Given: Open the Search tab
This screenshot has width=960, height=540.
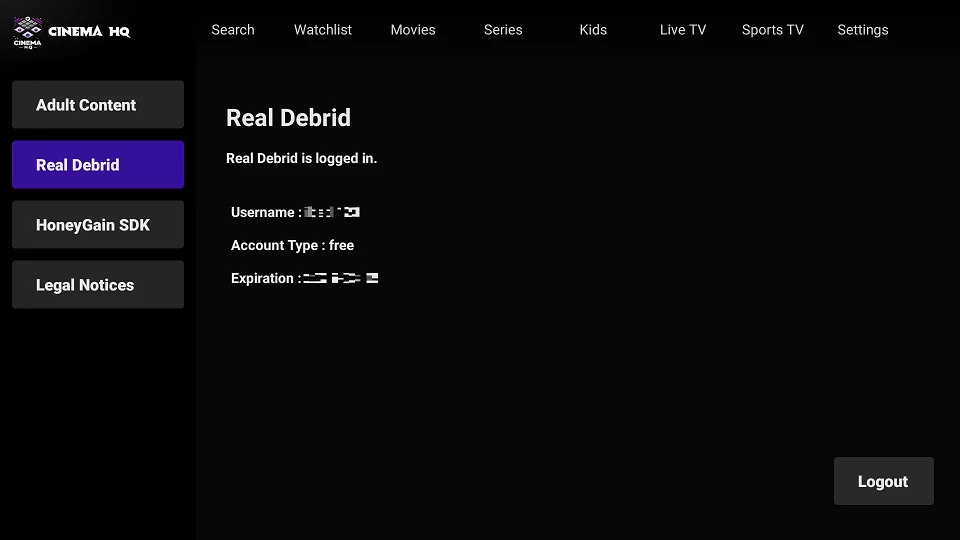Looking at the screenshot, I should coord(233,30).
